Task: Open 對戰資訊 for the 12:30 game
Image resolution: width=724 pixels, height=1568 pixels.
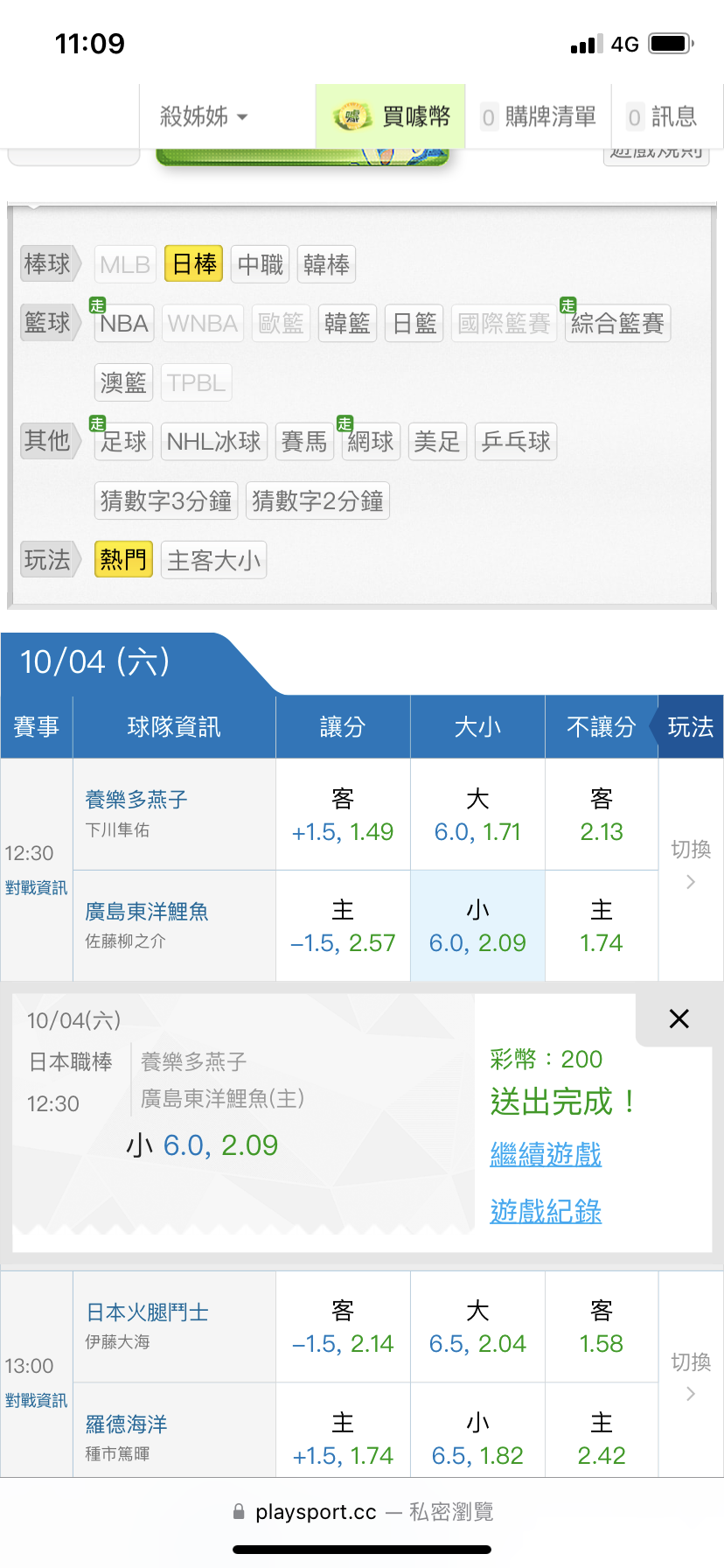Action: point(36,888)
